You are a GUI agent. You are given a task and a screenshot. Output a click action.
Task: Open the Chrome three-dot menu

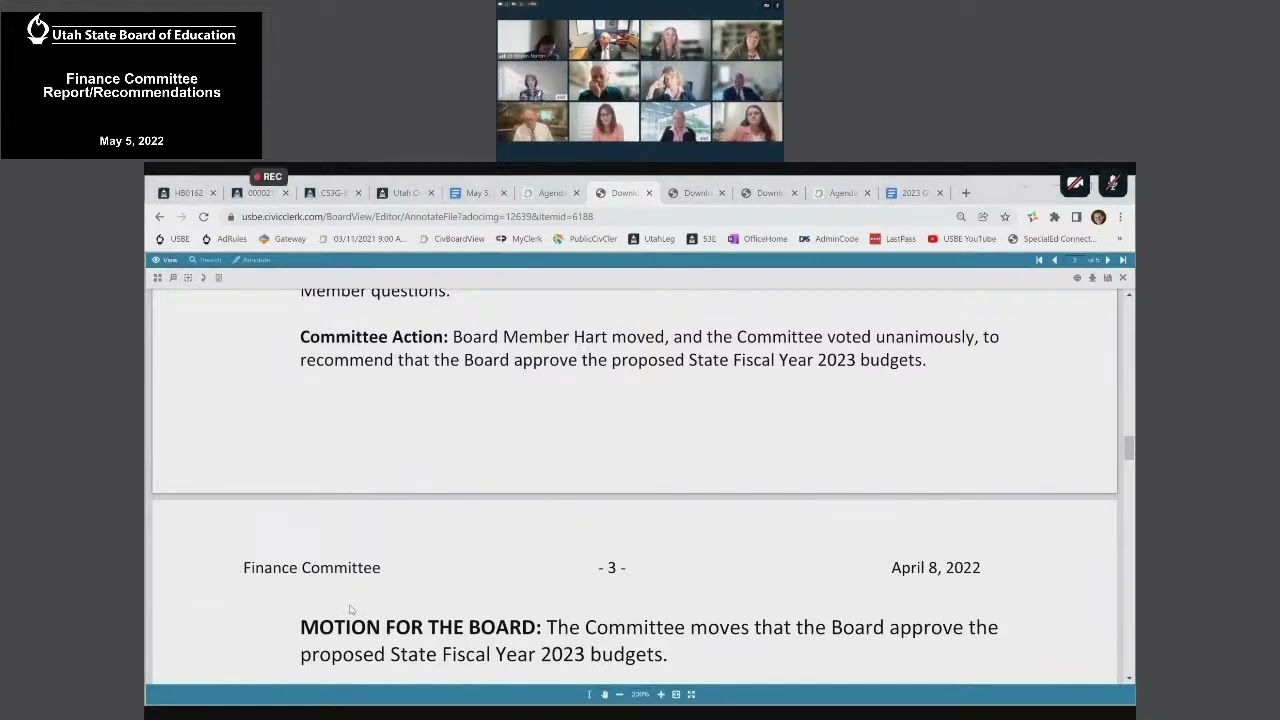[1120, 217]
